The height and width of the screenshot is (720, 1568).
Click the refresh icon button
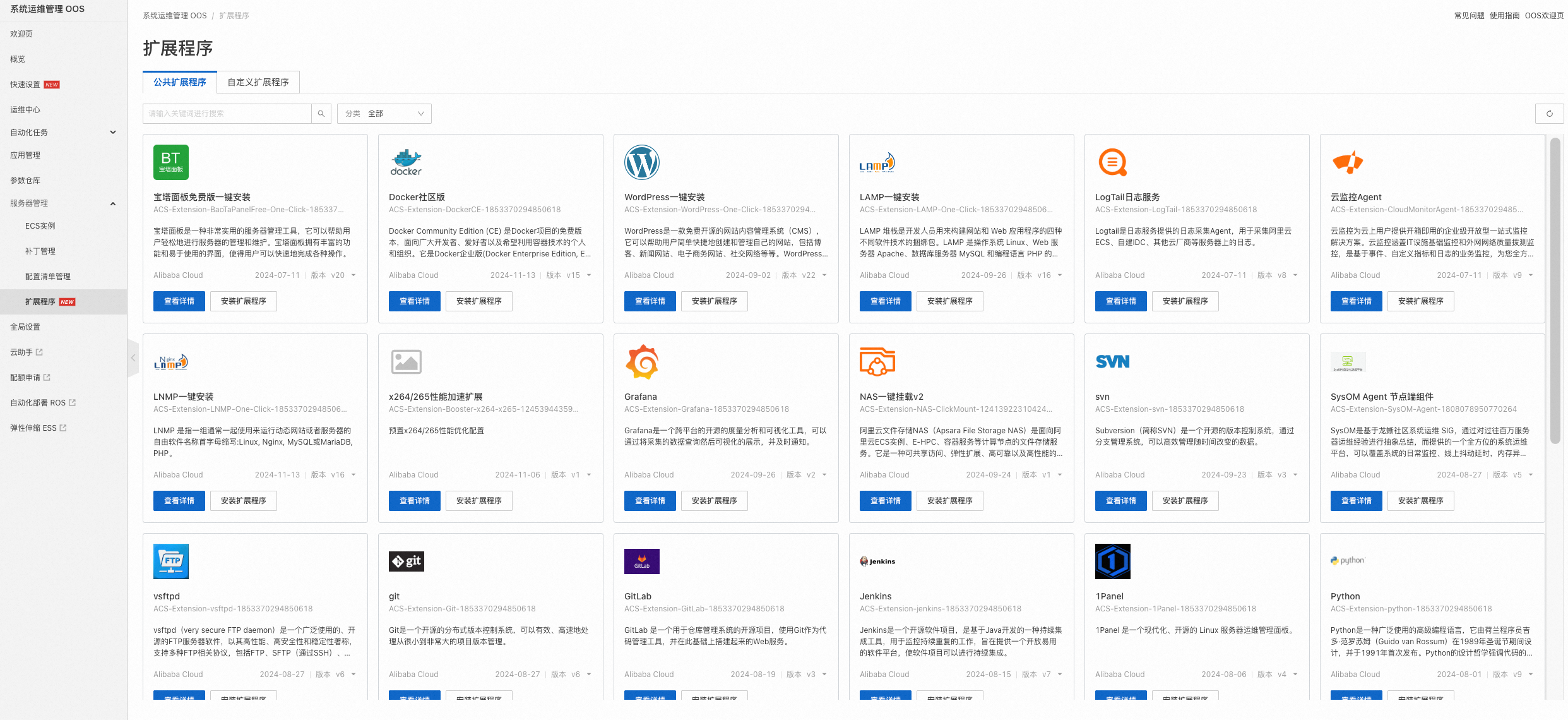(1549, 114)
